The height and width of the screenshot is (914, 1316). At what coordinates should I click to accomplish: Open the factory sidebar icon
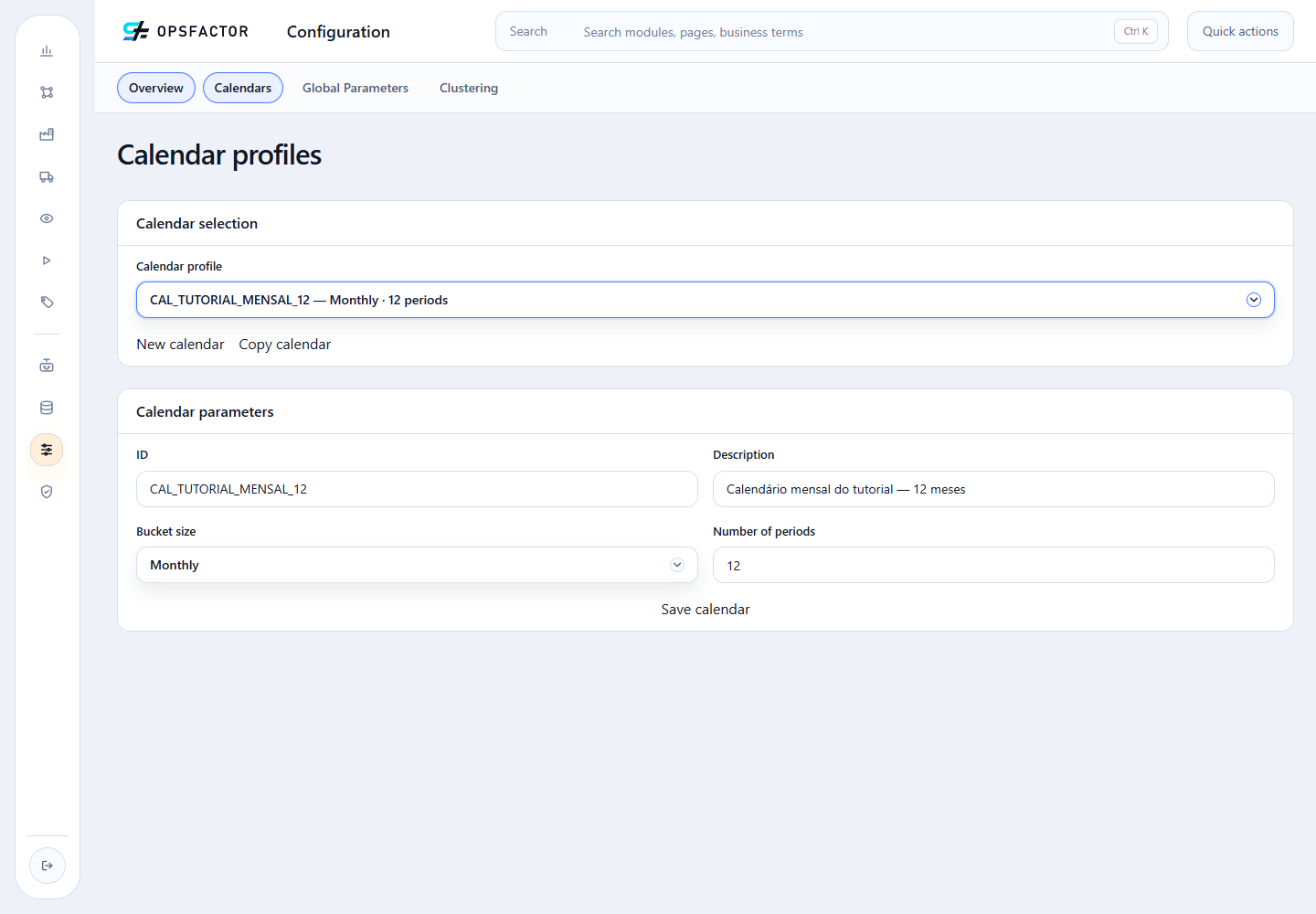pyautogui.click(x=47, y=134)
